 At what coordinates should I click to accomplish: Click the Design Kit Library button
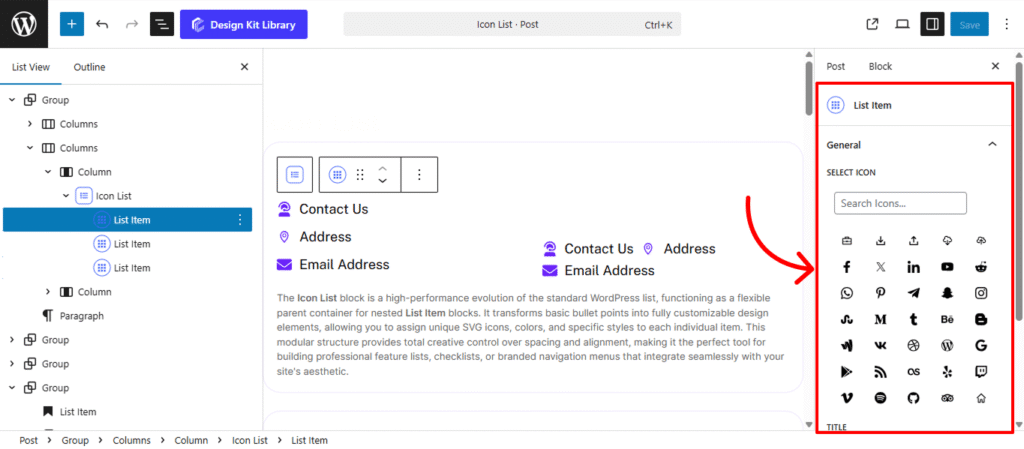point(244,24)
